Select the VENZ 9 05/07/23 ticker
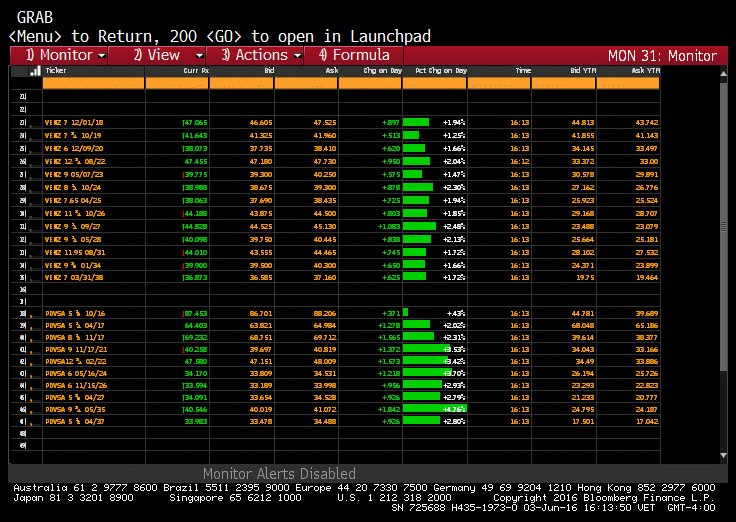736x522 pixels. pyautogui.click(x=74, y=174)
